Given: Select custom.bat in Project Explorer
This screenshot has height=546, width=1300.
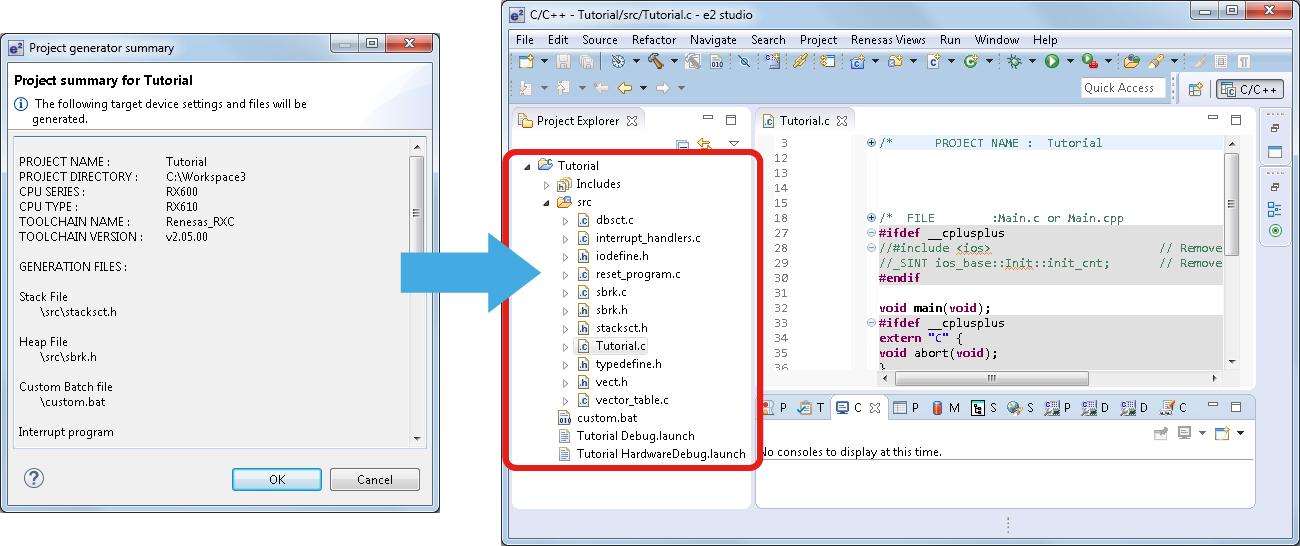Looking at the screenshot, I should [607, 418].
